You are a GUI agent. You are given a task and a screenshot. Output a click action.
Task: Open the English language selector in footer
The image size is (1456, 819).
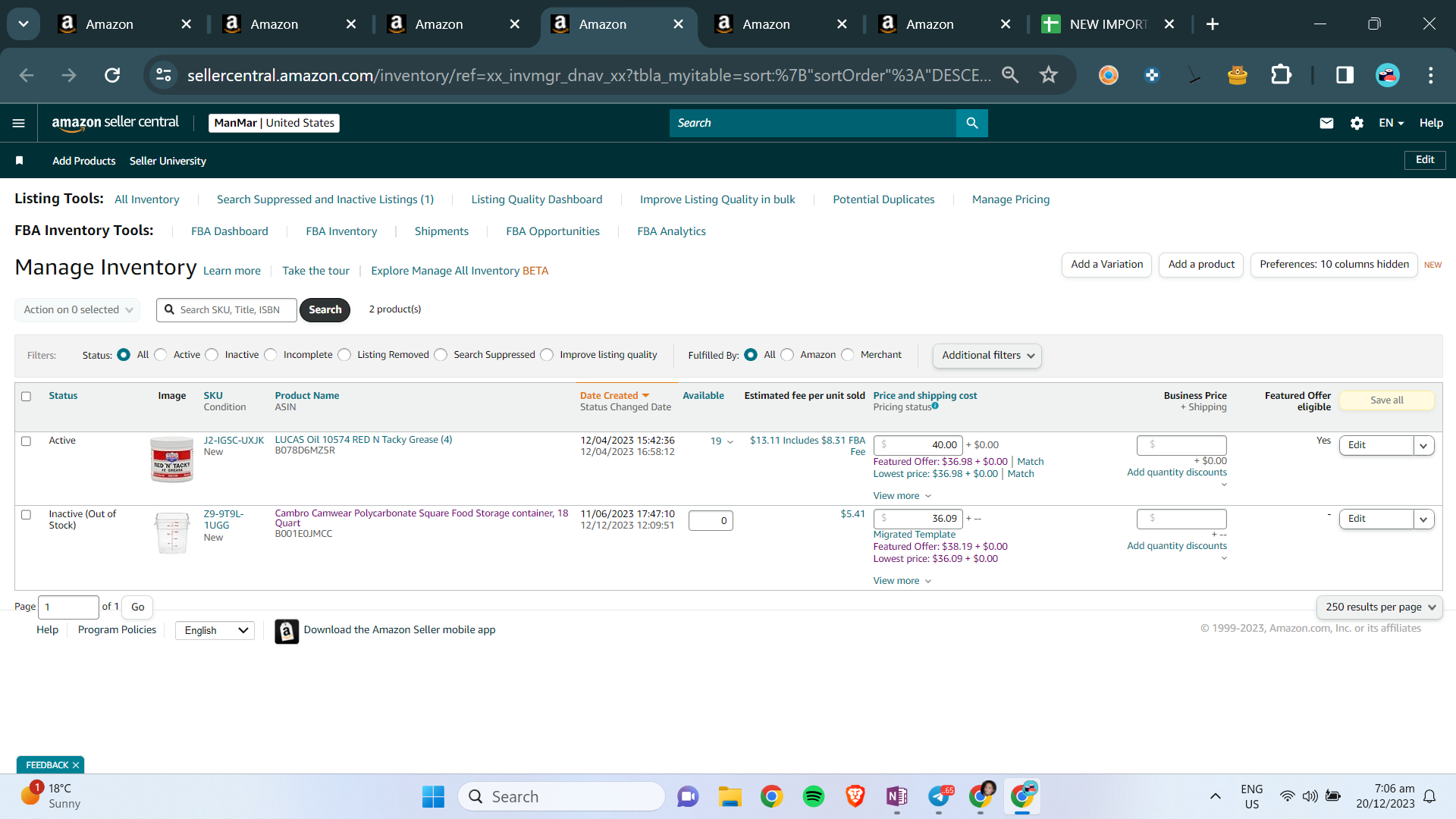215,631
